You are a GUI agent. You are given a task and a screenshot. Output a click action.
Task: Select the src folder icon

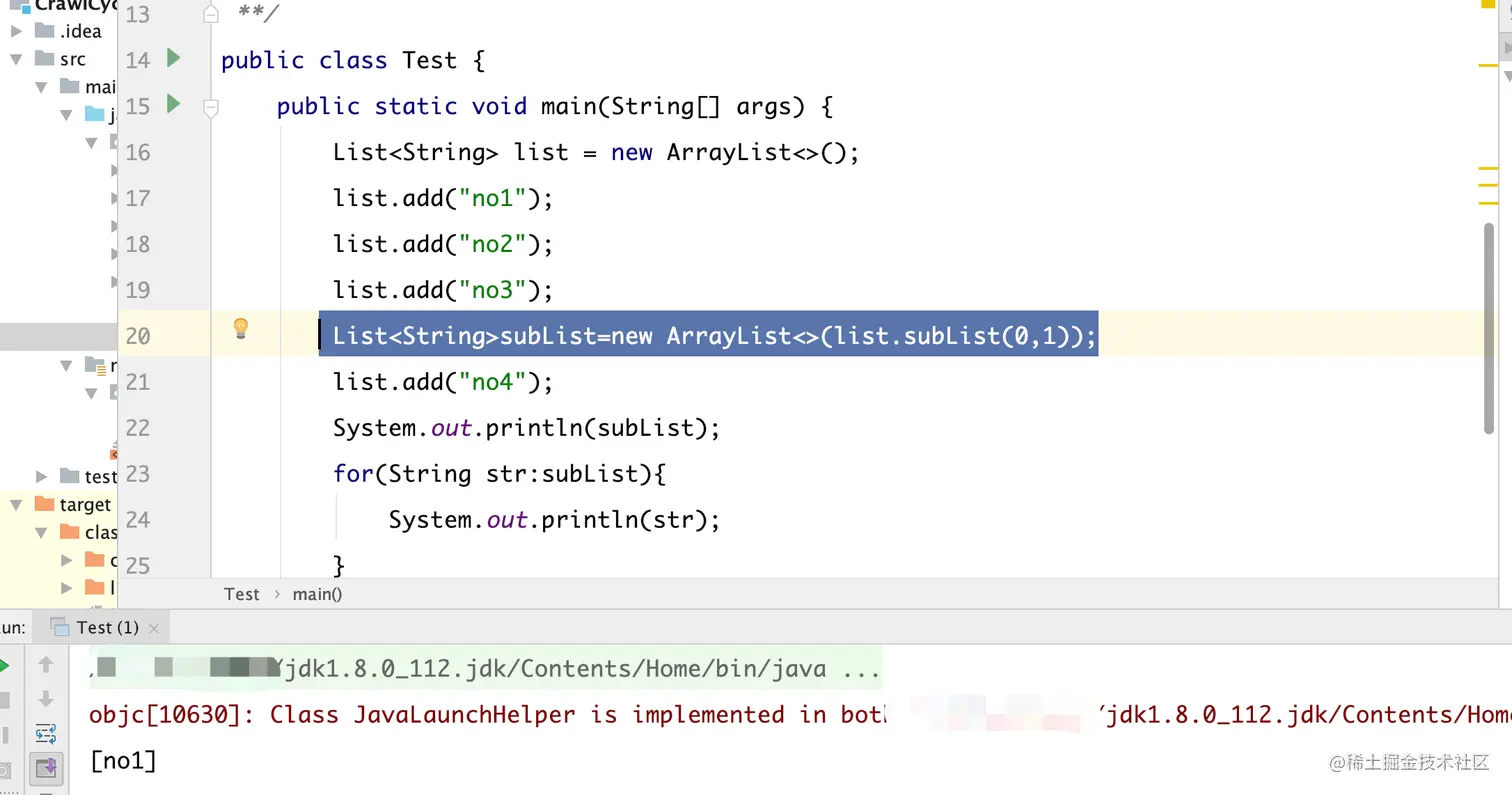tap(44, 59)
